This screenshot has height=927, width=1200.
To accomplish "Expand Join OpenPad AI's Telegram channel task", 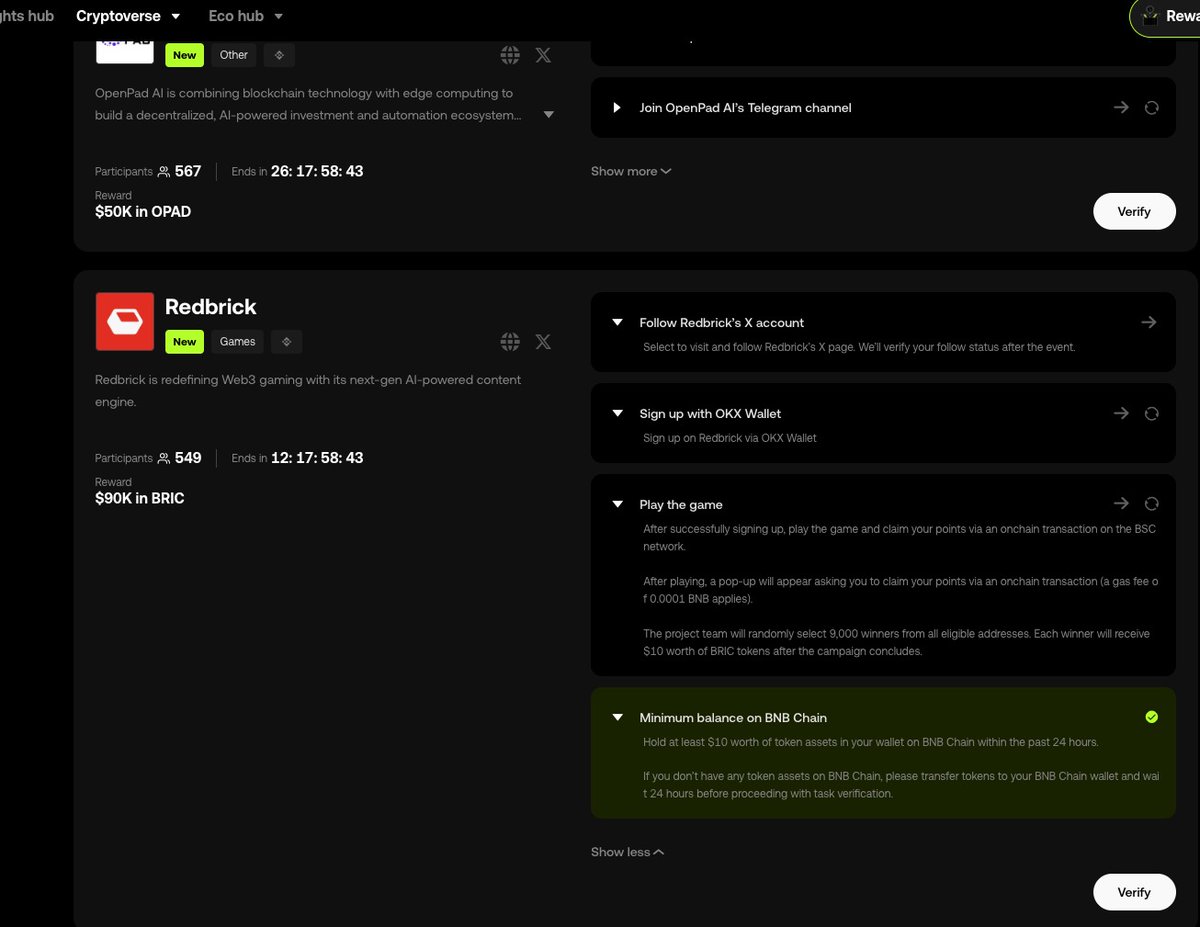I will [x=617, y=107].
